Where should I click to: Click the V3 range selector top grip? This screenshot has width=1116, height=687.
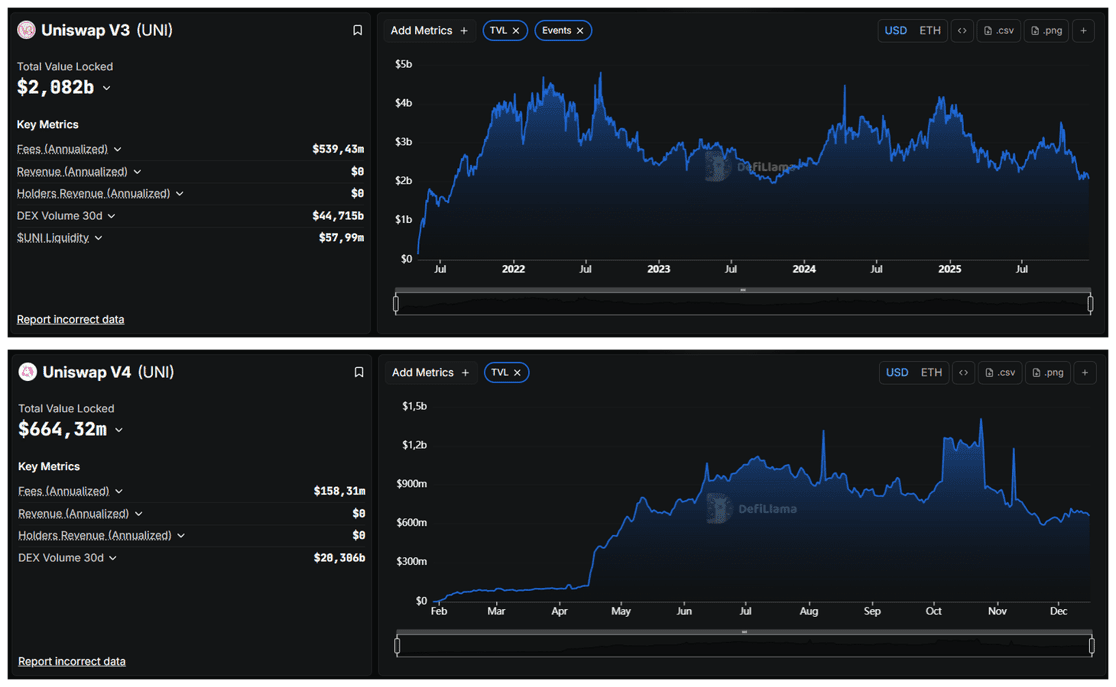[x=743, y=290]
